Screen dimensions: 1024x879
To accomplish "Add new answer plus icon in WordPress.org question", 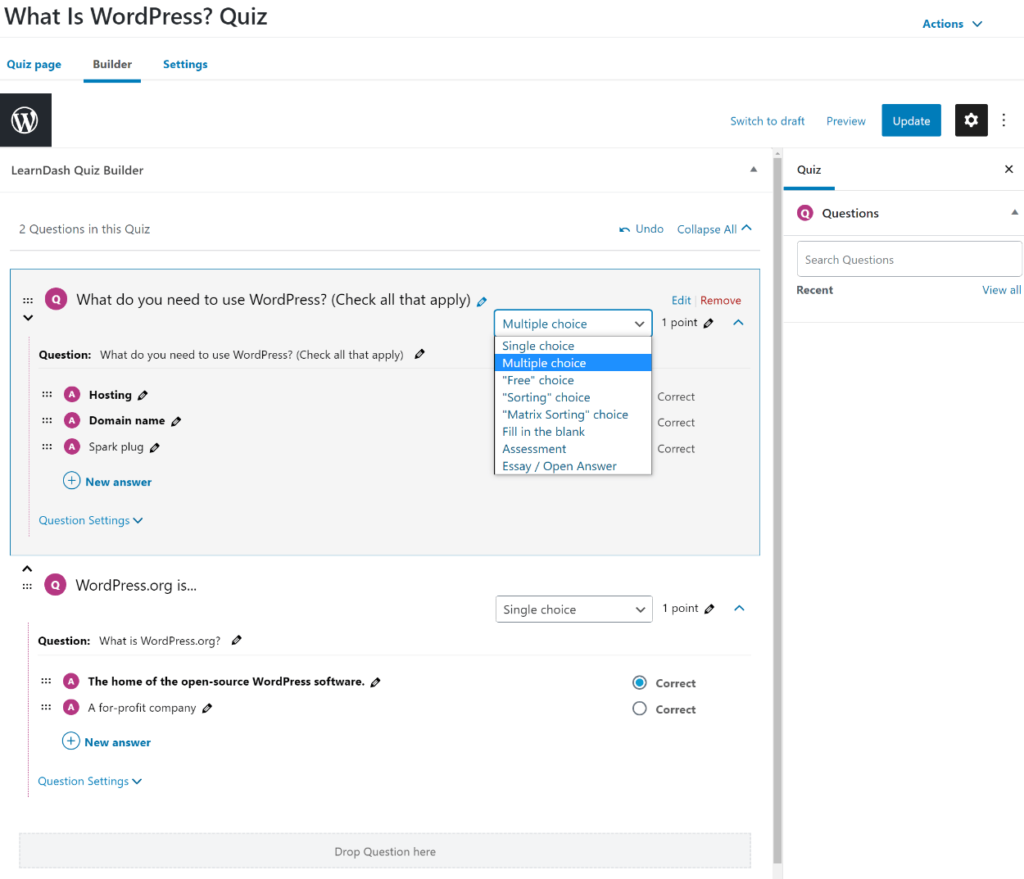I will tap(71, 742).
